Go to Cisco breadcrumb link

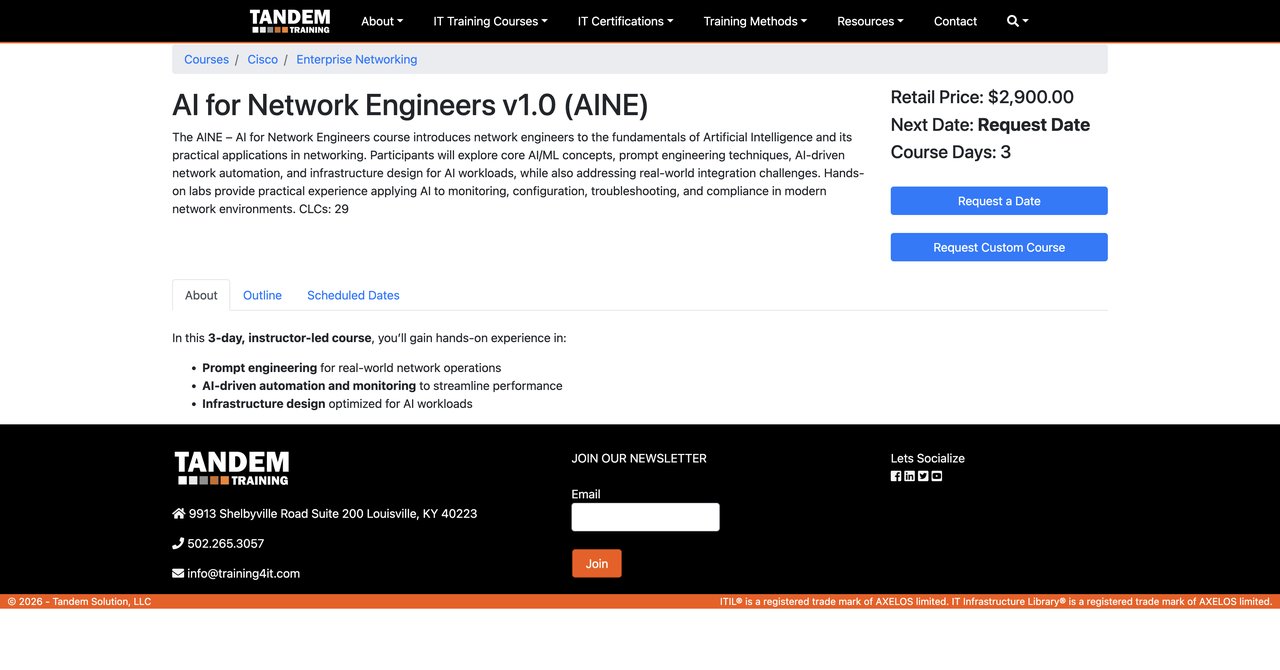pyautogui.click(x=263, y=59)
